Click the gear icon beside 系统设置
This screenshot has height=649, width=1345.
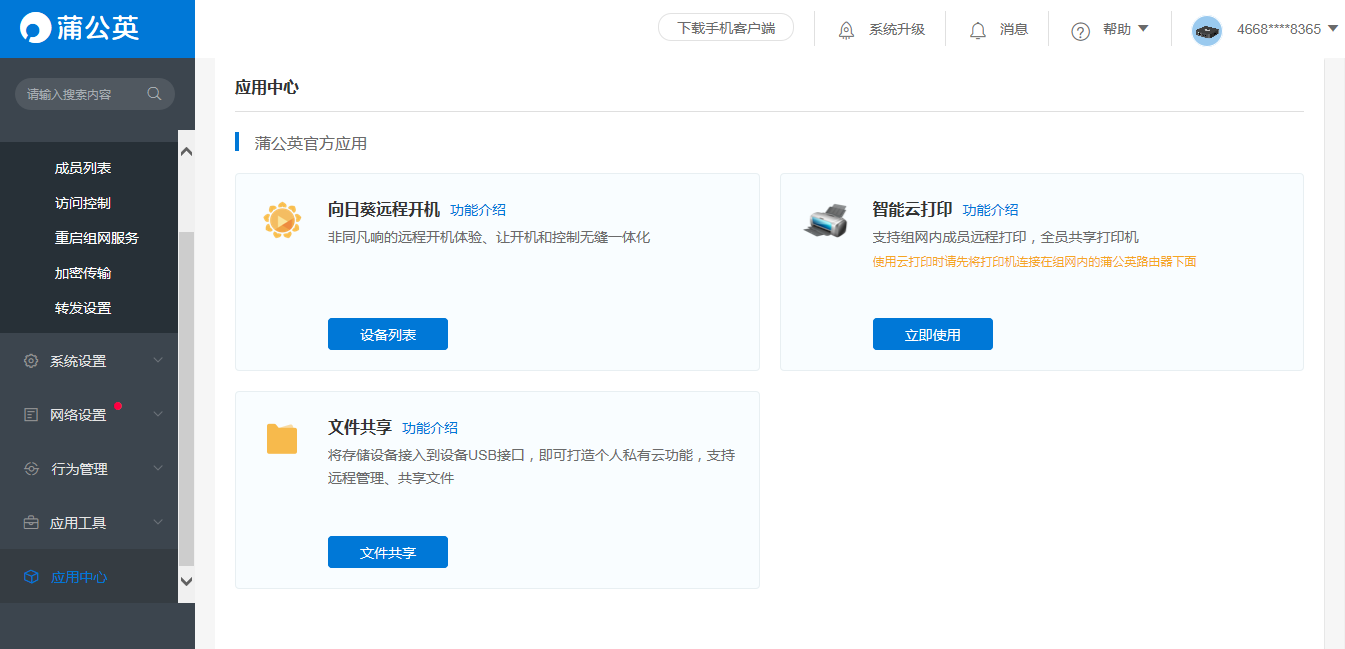tap(31, 361)
